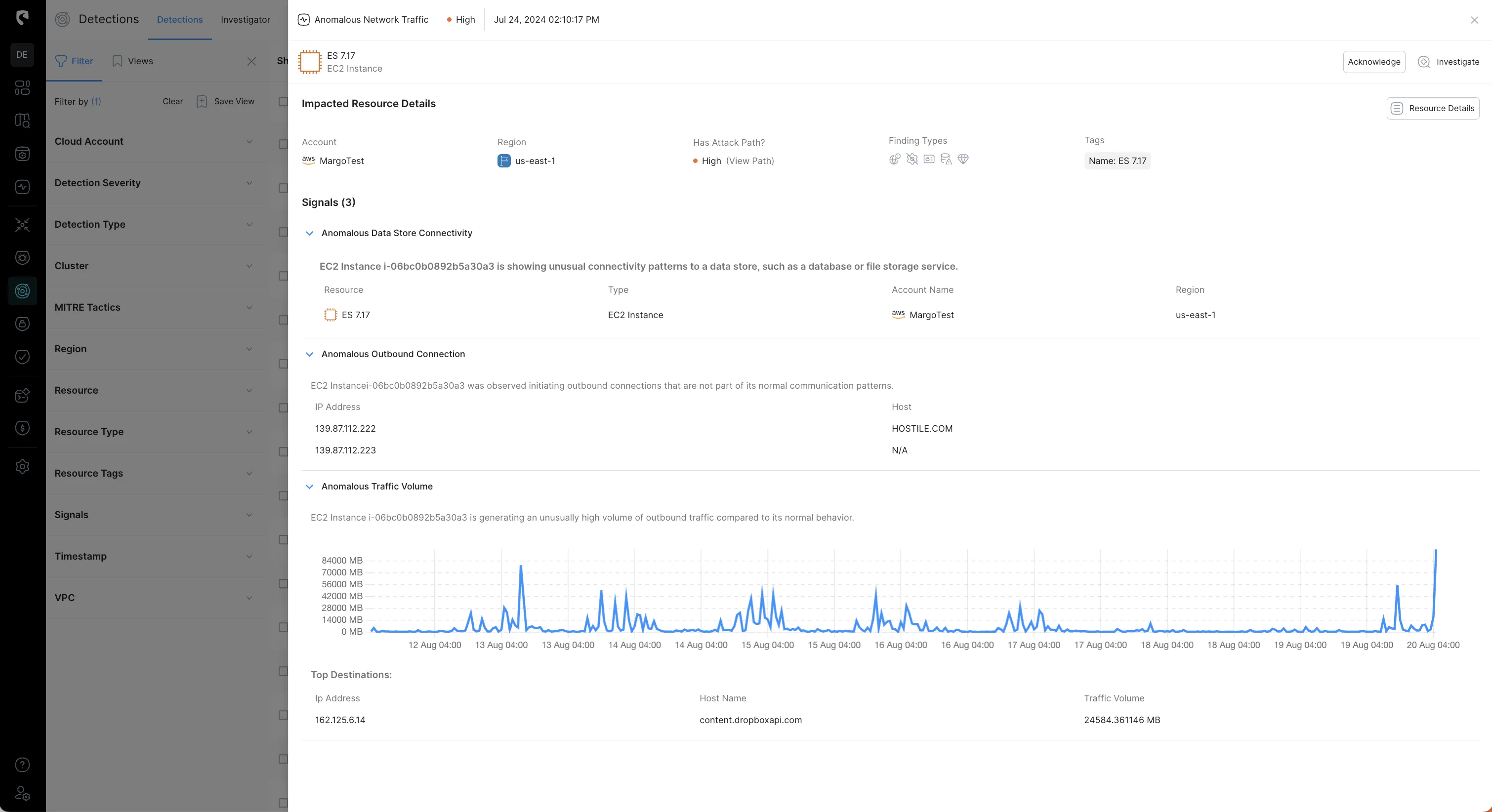Click the EC2 chip icon beside the ES 7.17 header
The height and width of the screenshot is (812, 1492).
coord(310,62)
